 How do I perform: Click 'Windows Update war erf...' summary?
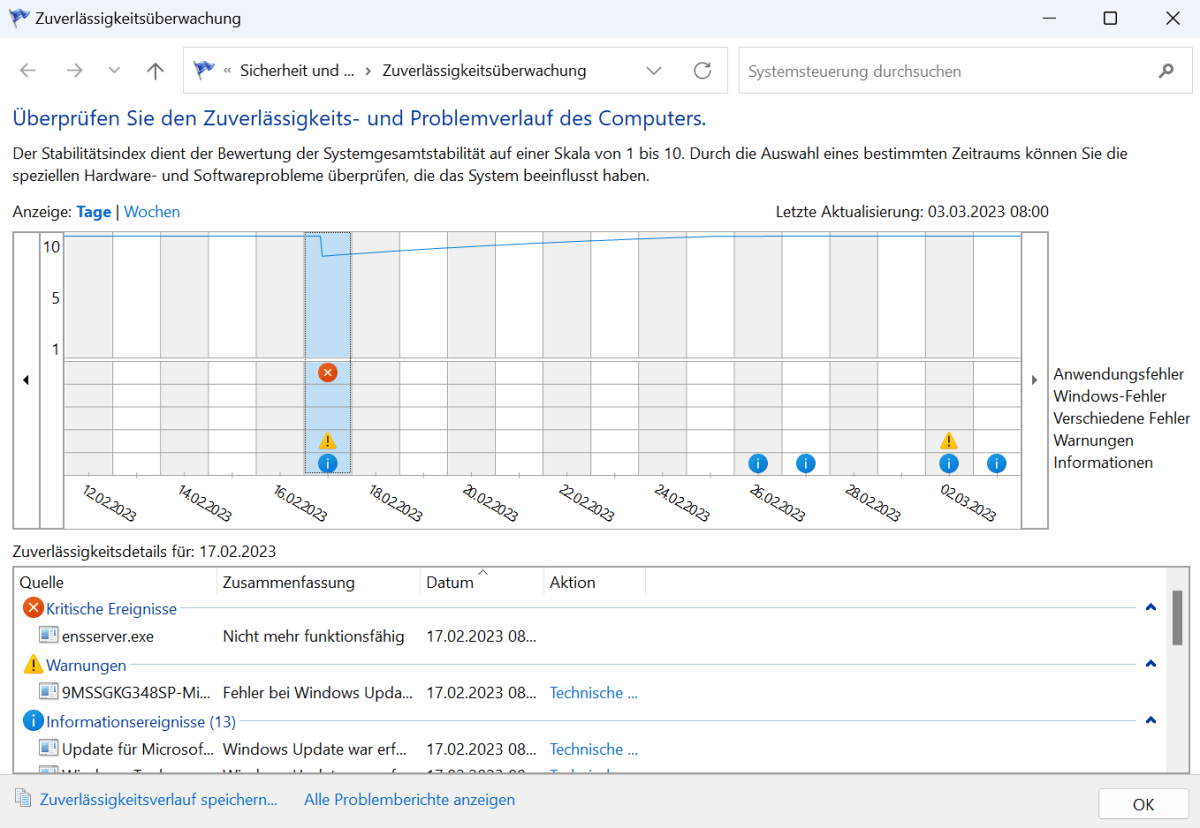(317, 749)
